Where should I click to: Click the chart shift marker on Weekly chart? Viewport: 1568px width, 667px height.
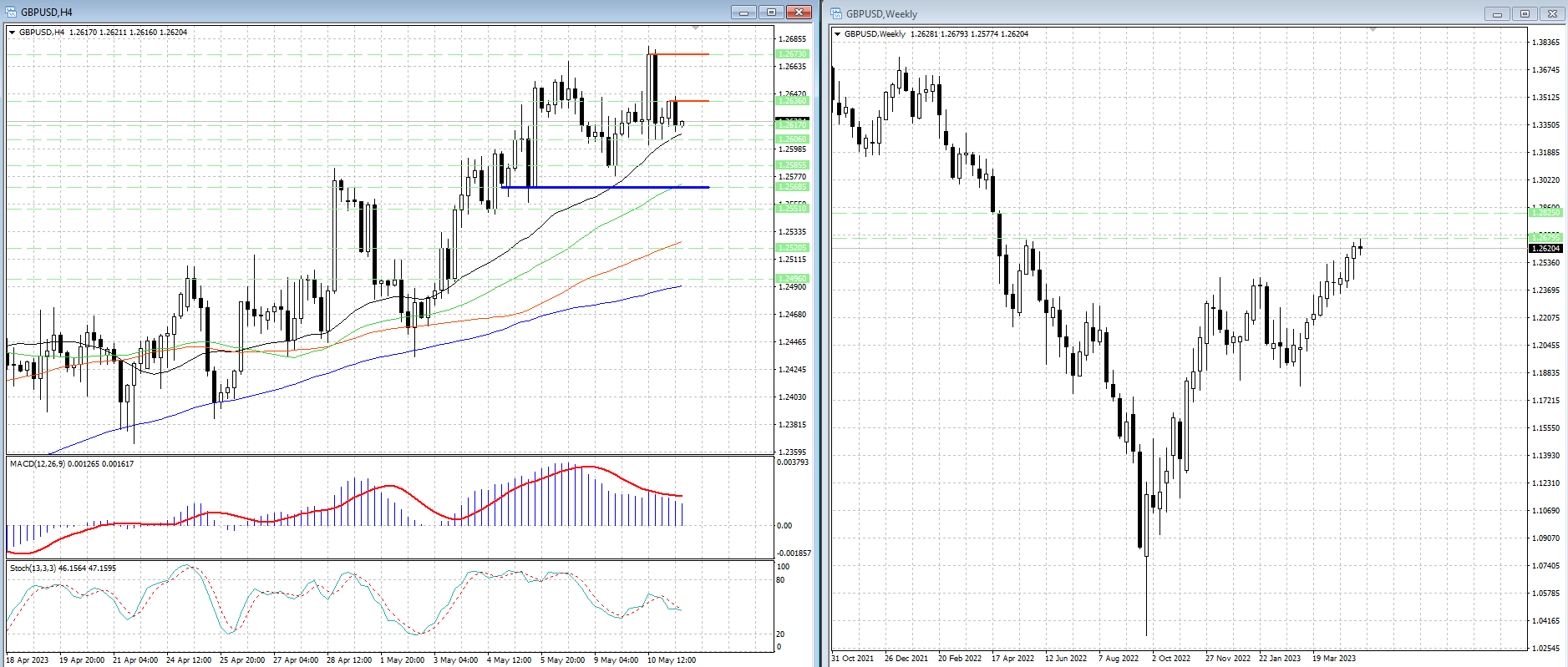[x=1372, y=30]
